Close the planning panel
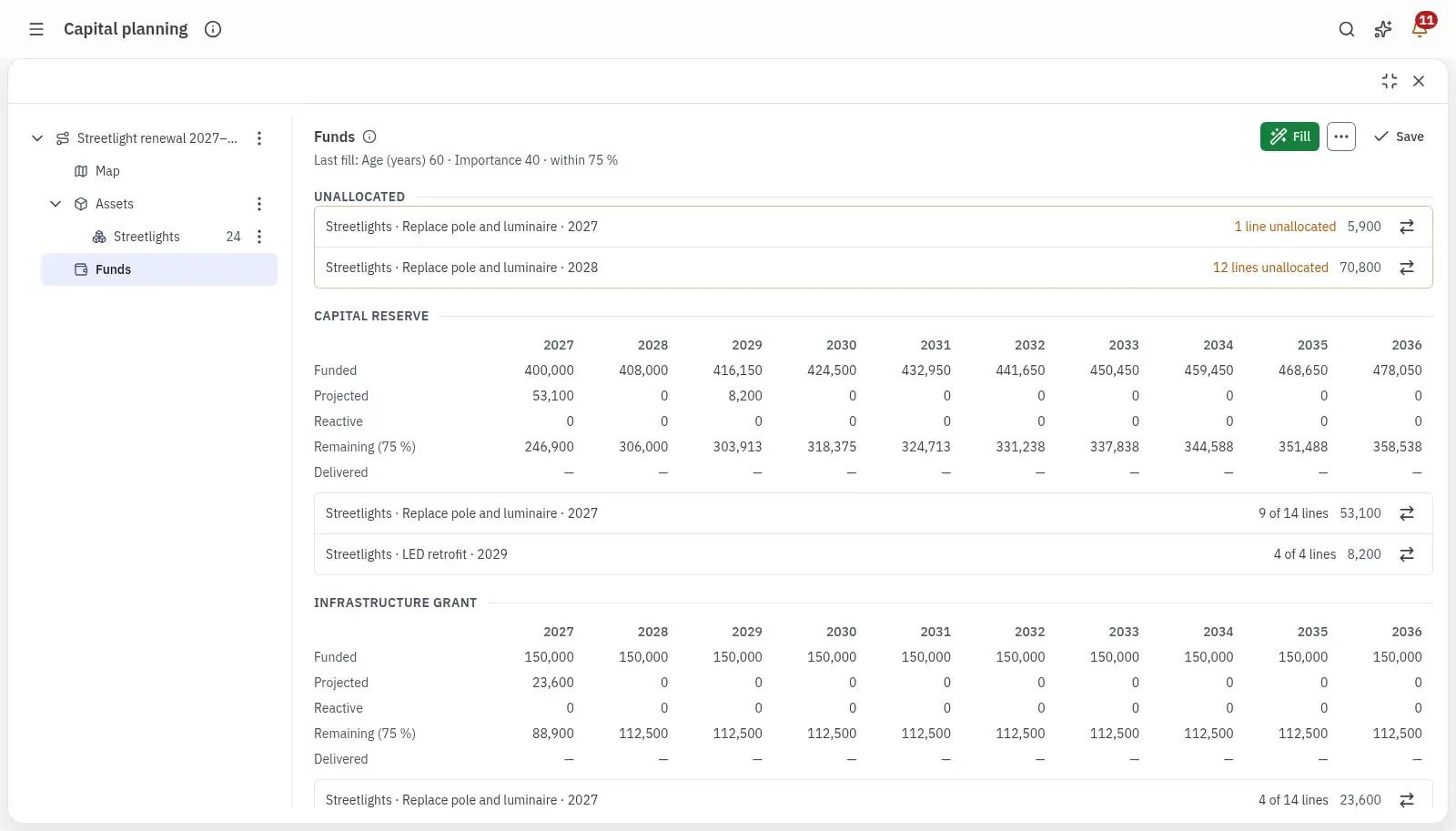This screenshot has height=831, width=1456. [1419, 81]
